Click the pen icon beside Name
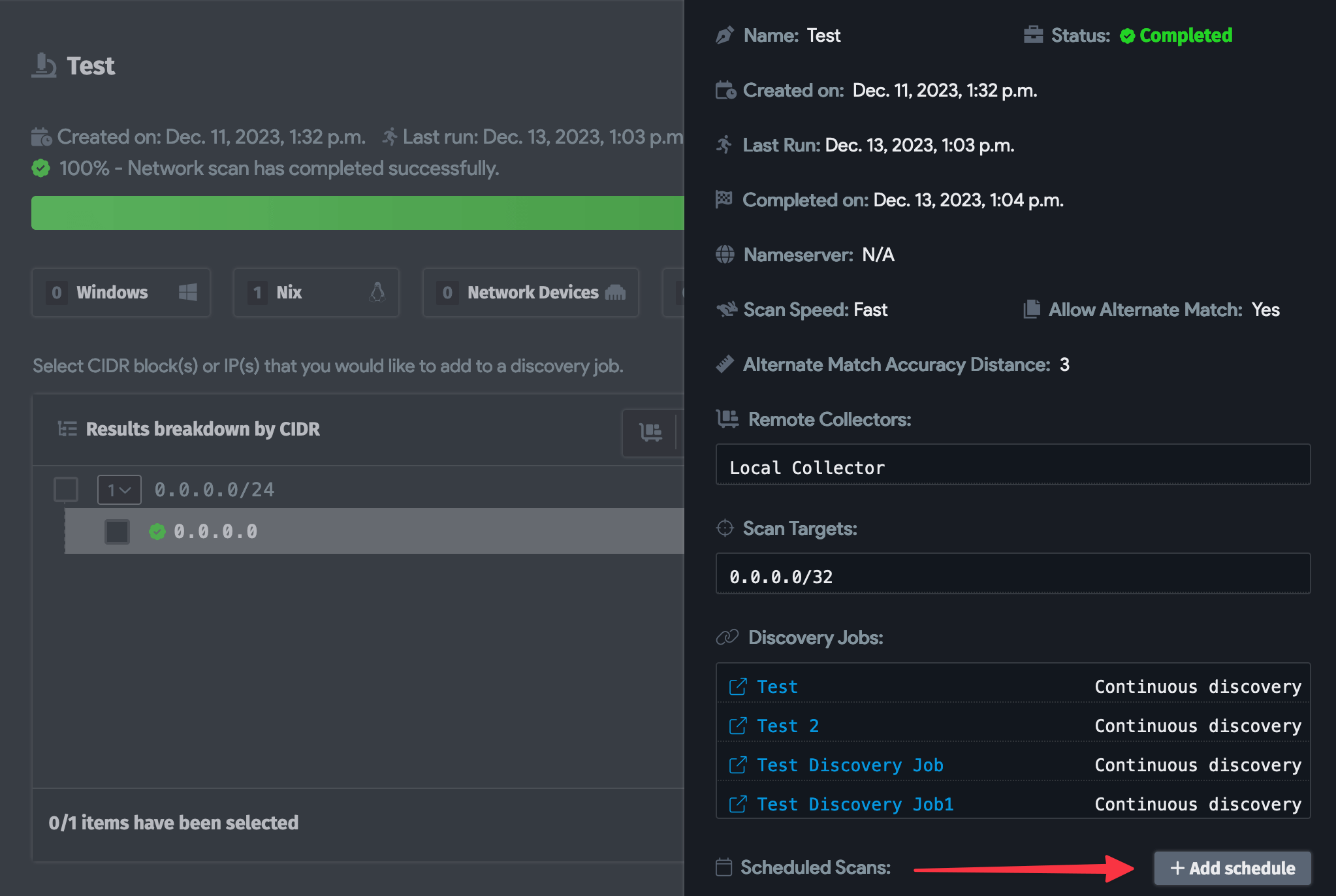Viewport: 1336px width, 896px height. pyautogui.click(x=725, y=35)
